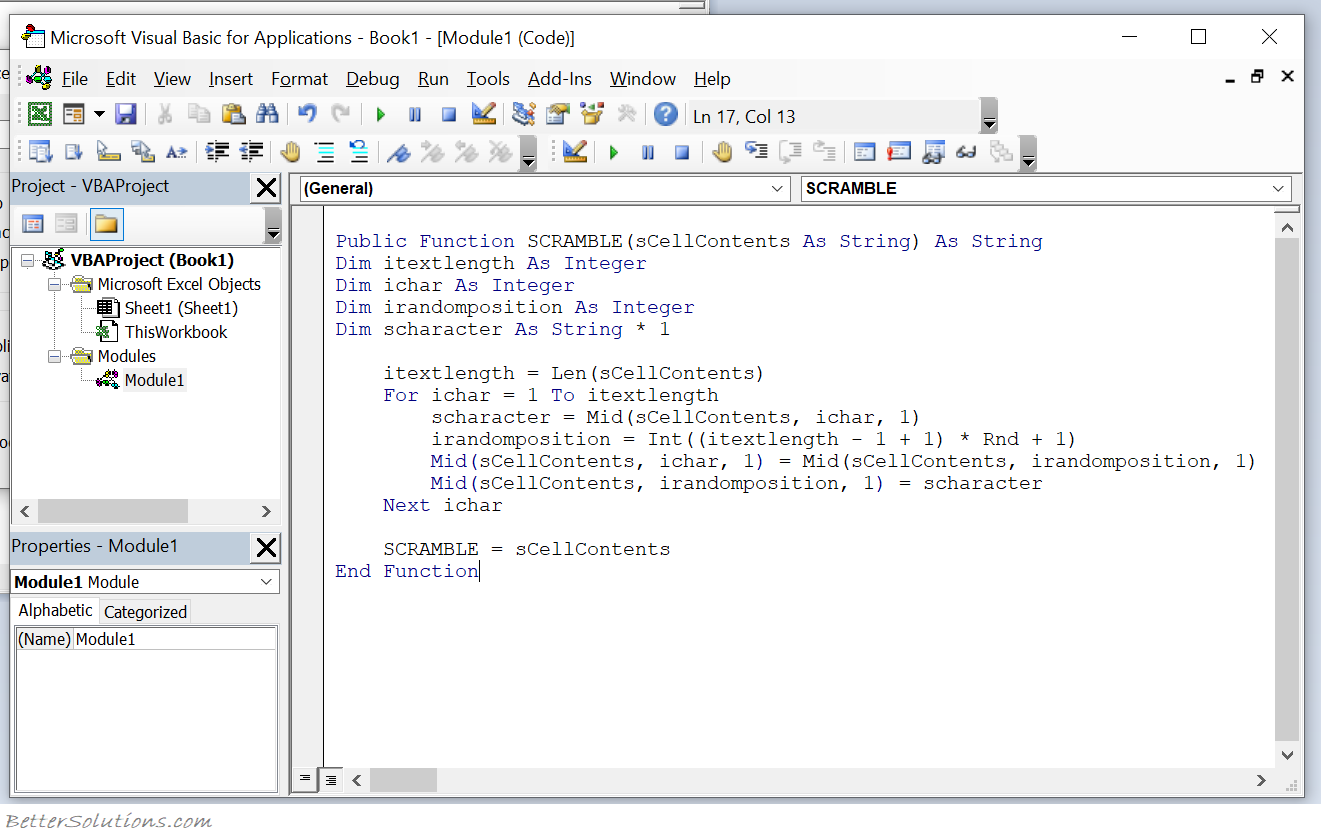Switch to the Categorized properties tab
1321x839 pixels.
[x=145, y=612]
